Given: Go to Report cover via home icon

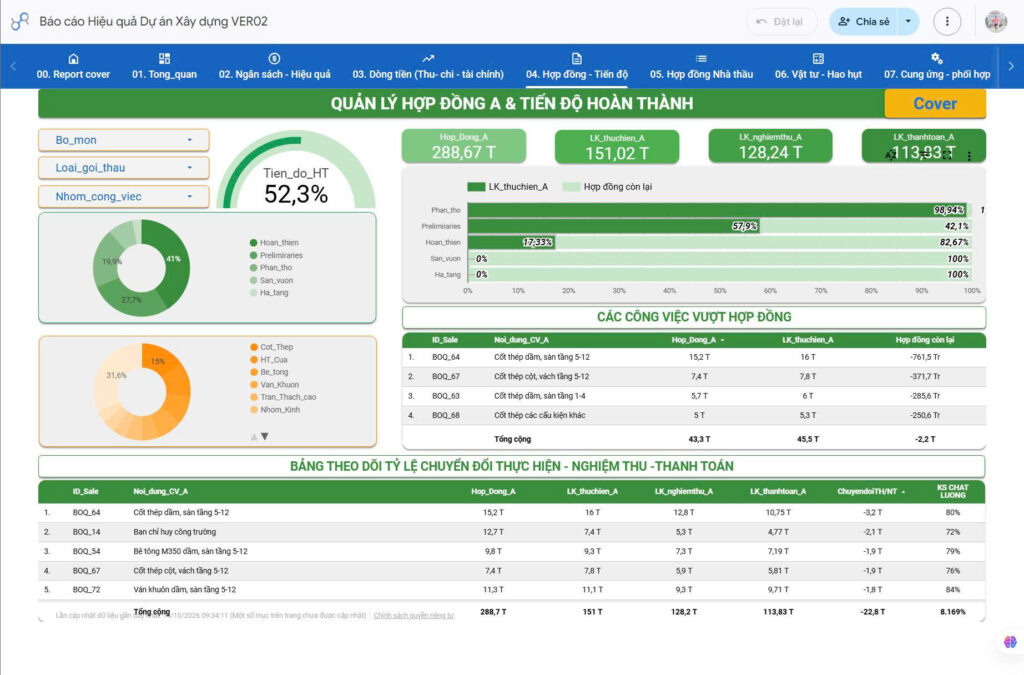Looking at the screenshot, I should coord(73,59).
